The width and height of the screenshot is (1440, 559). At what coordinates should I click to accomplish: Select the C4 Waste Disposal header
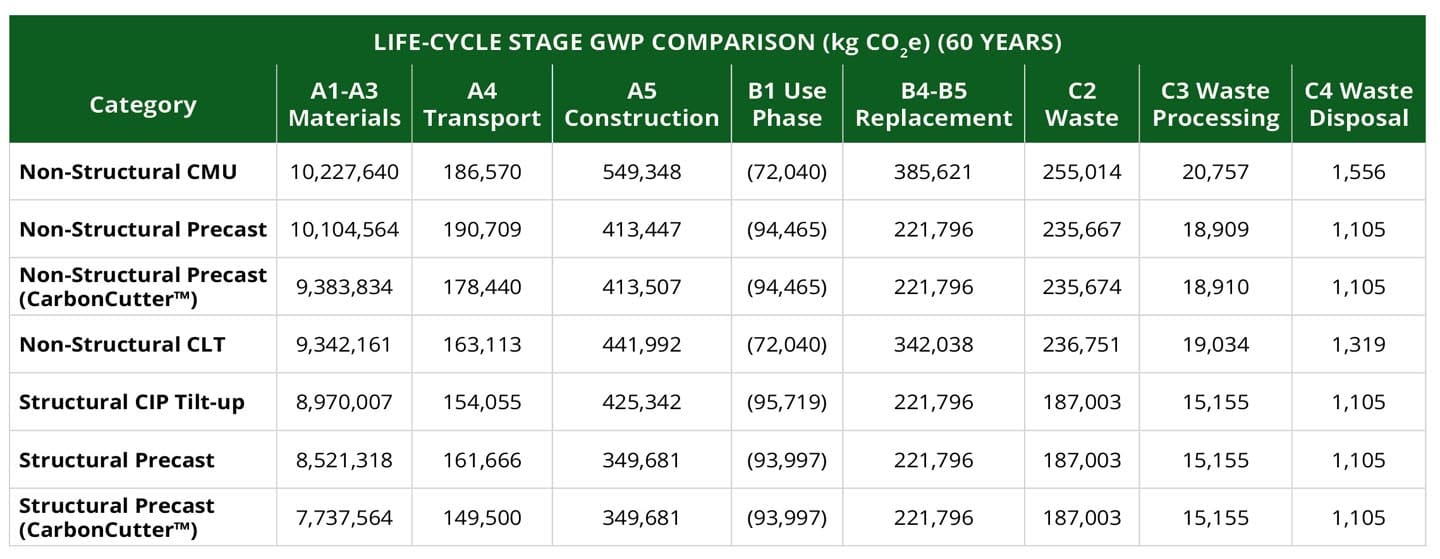point(1359,104)
